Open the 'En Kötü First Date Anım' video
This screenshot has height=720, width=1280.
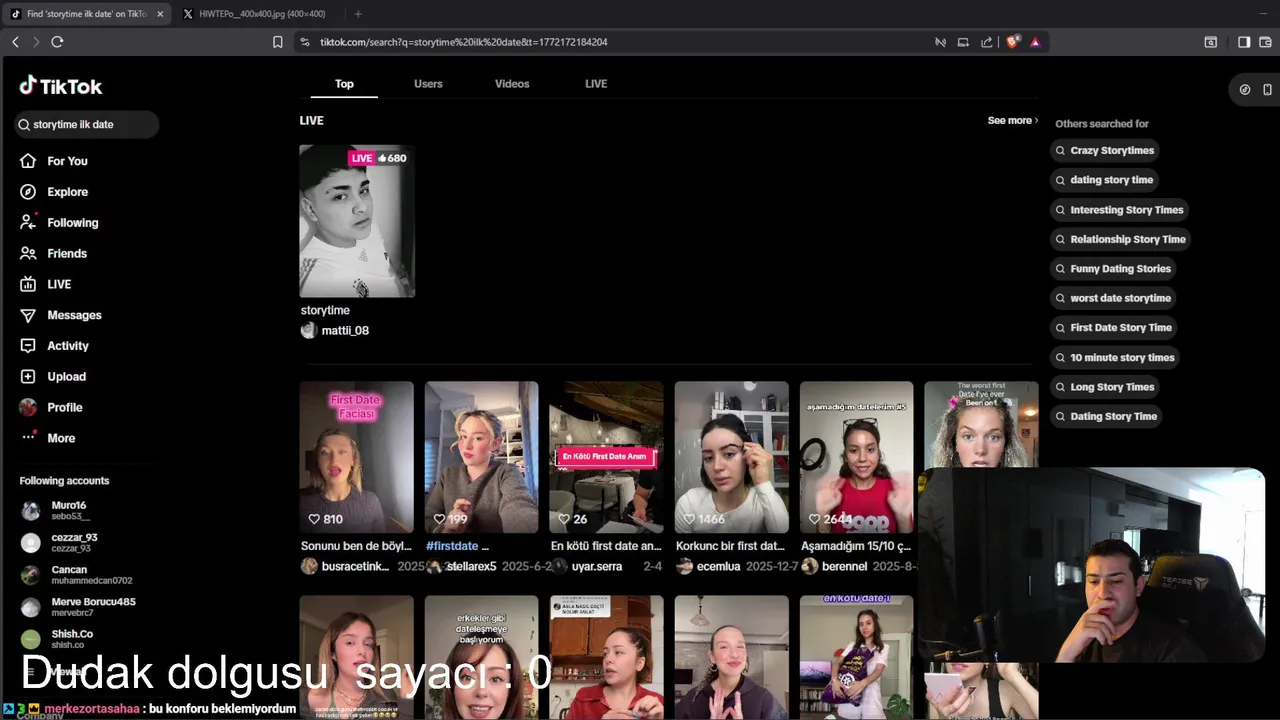607,457
